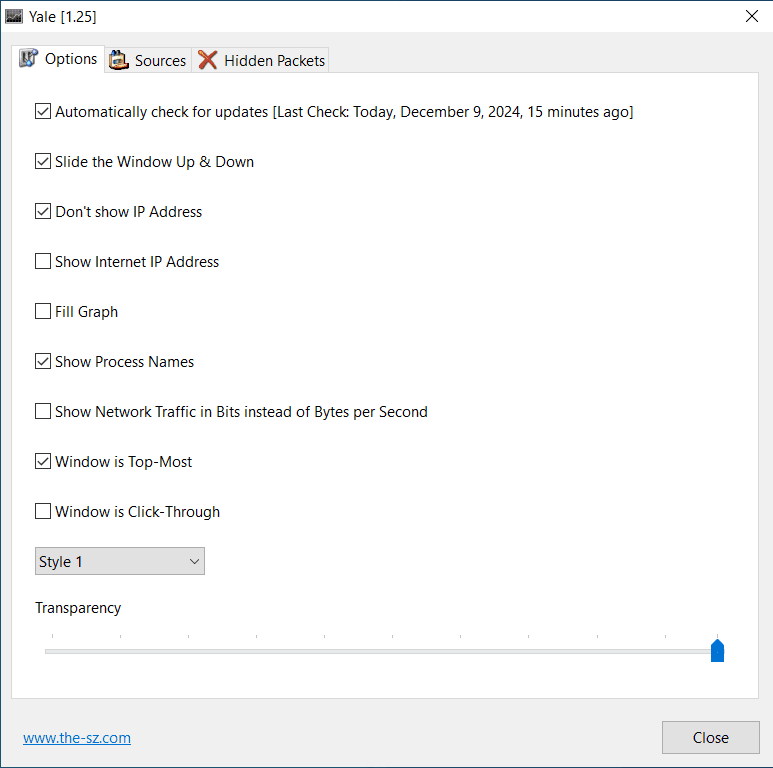Enable Network Traffic in Bits option
The image size is (773, 768).
pos(43,412)
